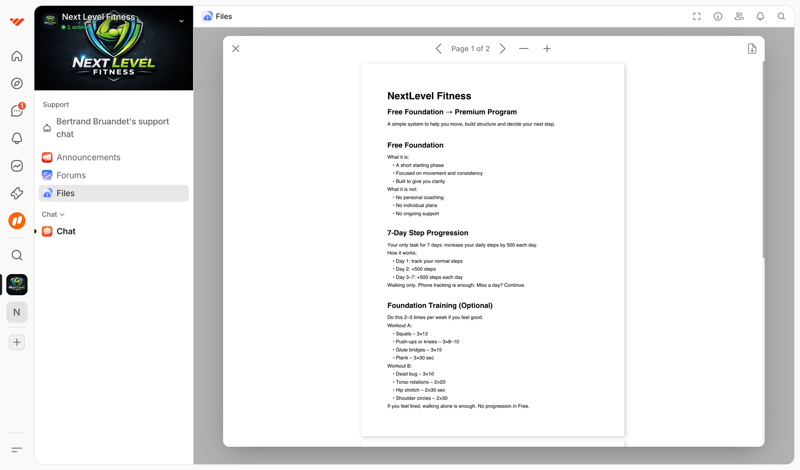Click the Whop logo icon
The image size is (800, 470).
tap(17, 21)
